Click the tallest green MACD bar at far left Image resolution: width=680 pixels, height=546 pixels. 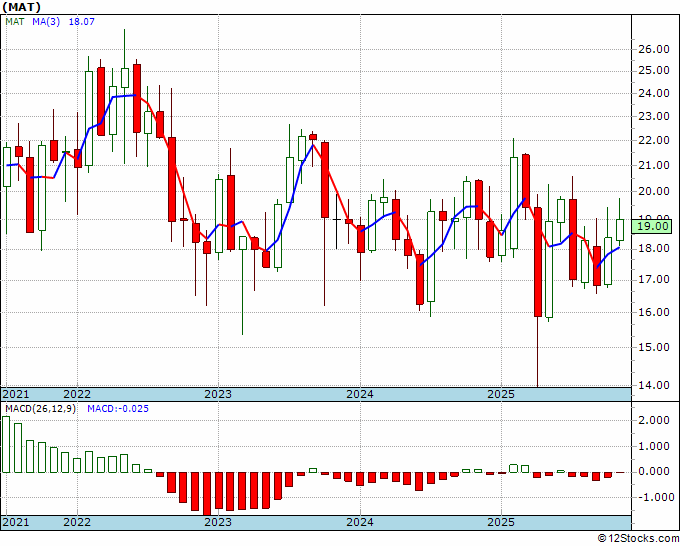(6, 445)
